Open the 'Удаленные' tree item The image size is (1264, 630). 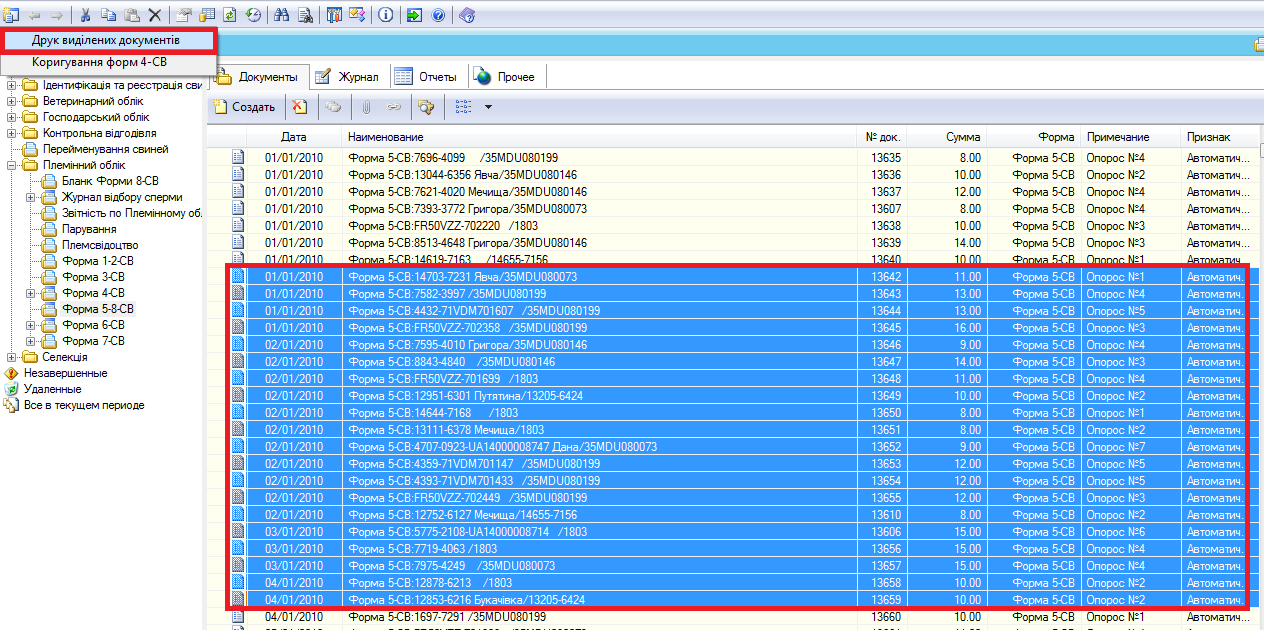point(52,389)
